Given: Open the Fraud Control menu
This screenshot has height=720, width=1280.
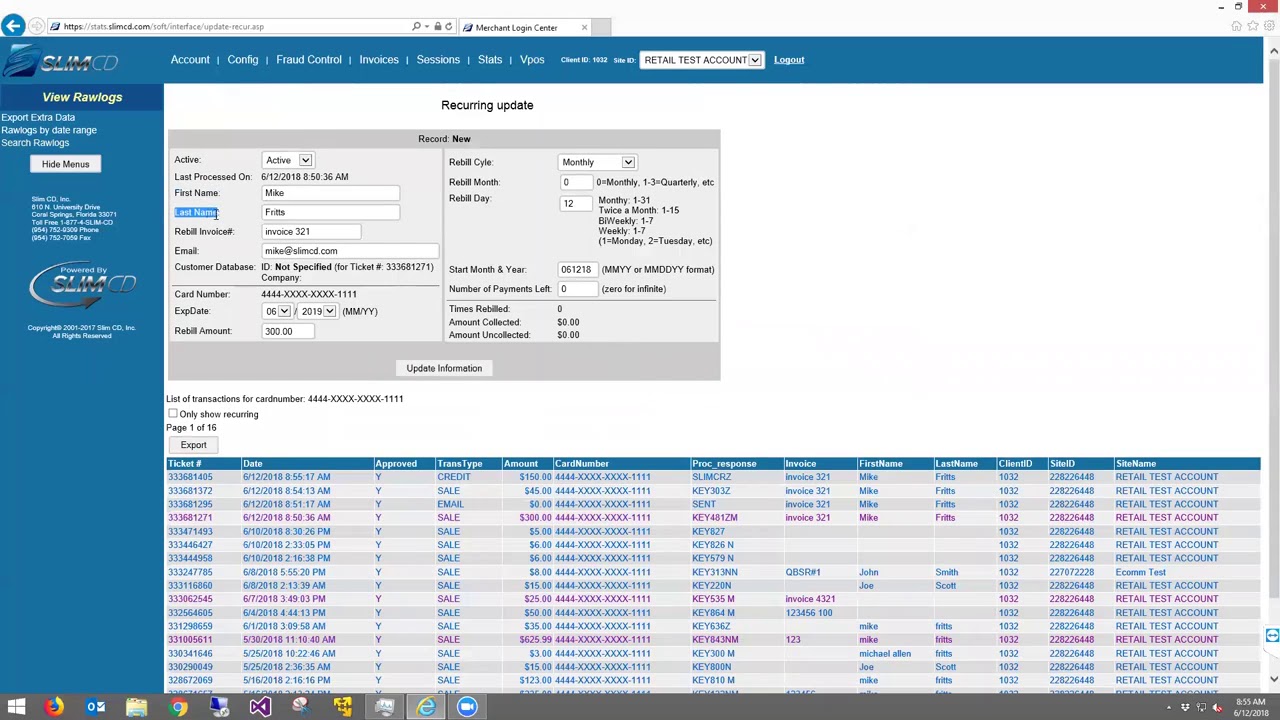Looking at the screenshot, I should click(x=309, y=60).
